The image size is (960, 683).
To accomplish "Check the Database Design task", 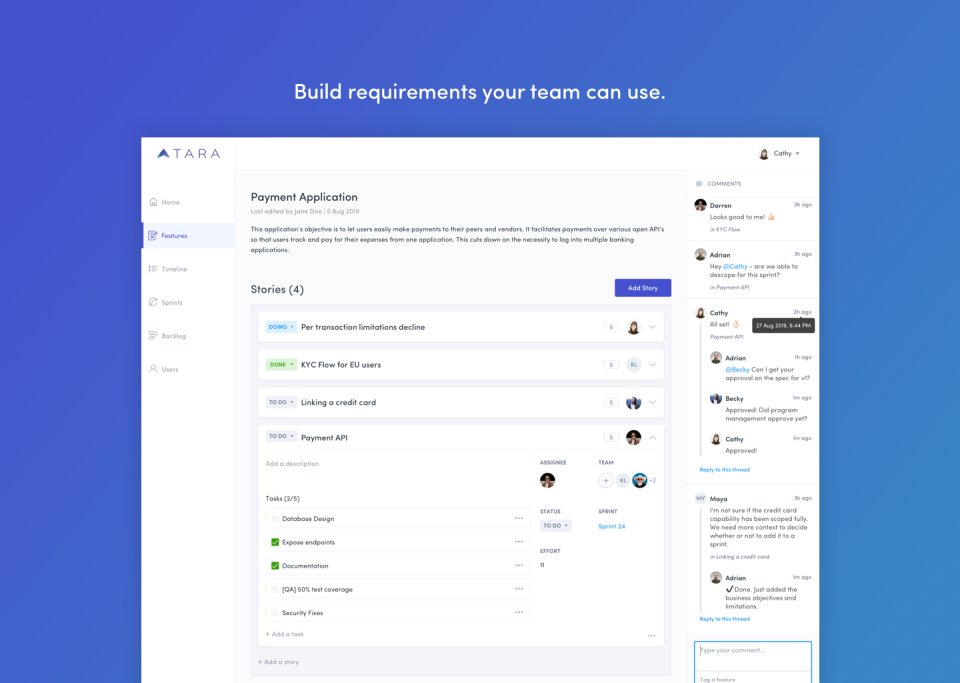I will (275, 519).
